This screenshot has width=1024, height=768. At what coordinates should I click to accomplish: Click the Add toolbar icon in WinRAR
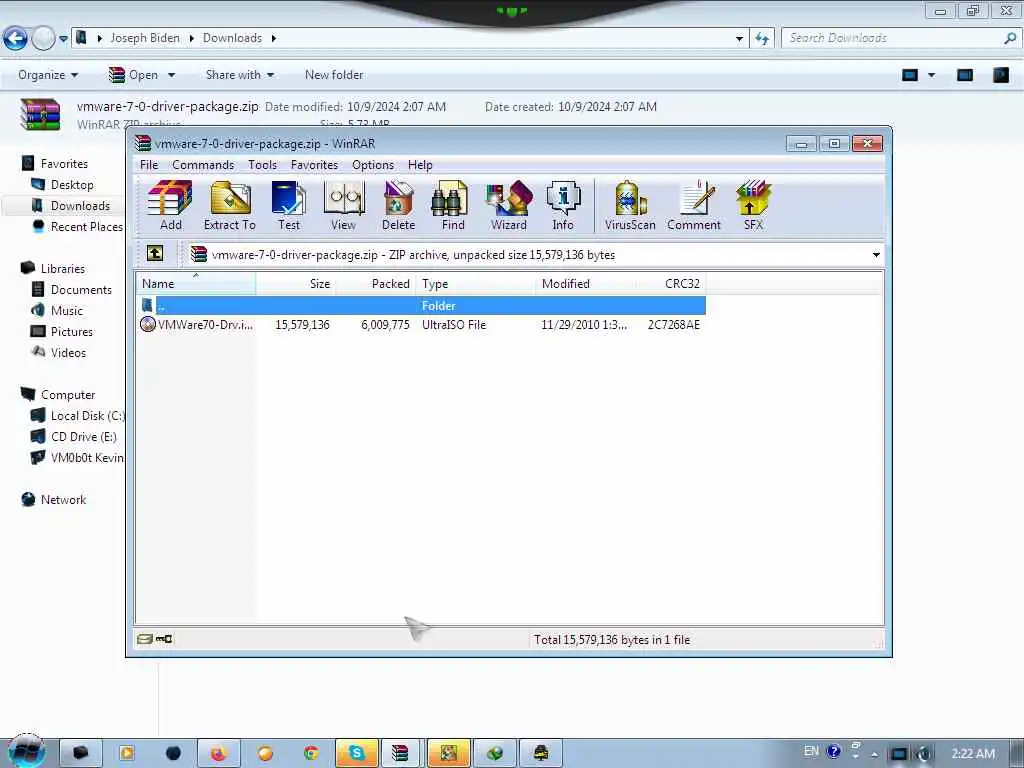pyautogui.click(x=170, y=205)
